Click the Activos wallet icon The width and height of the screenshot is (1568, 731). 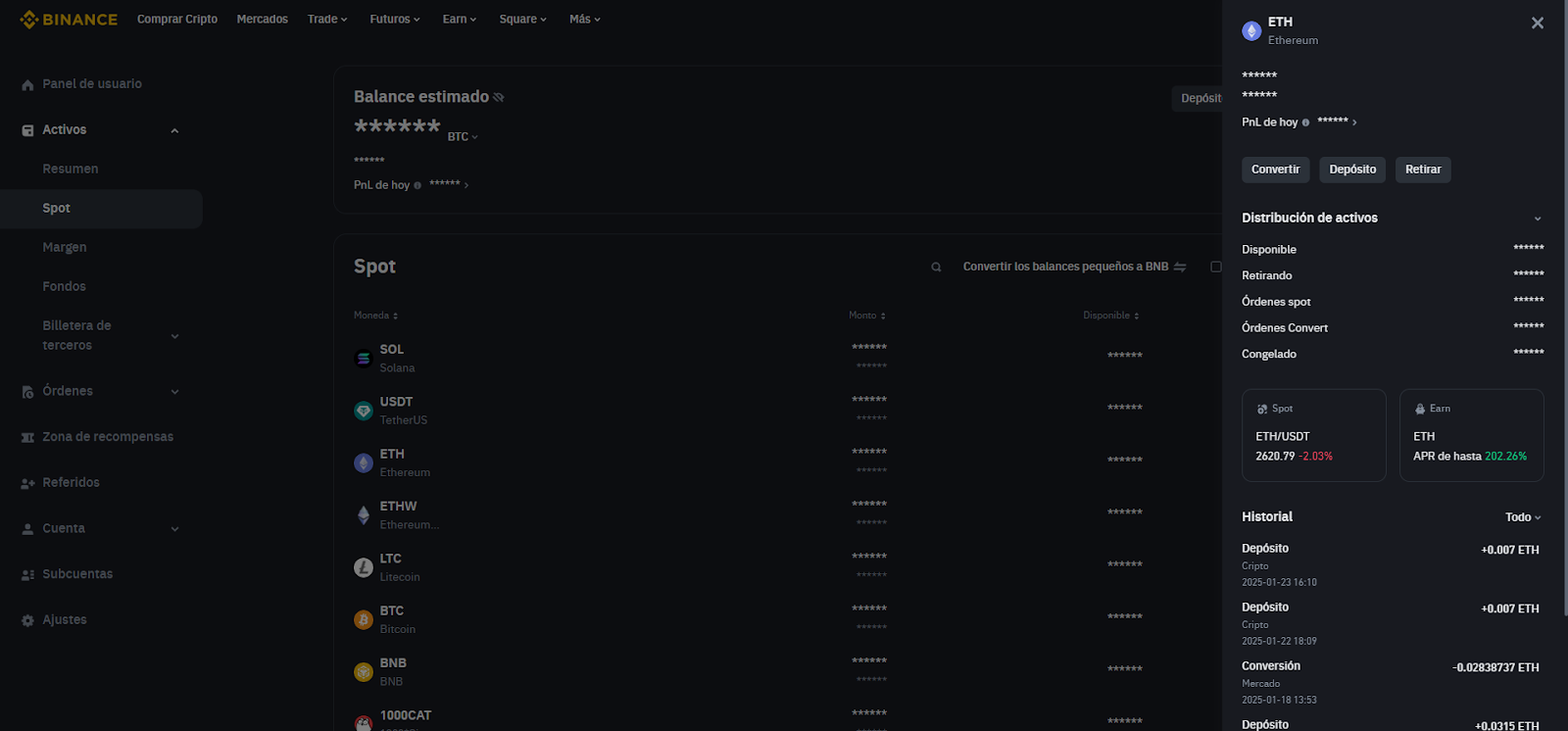click(x=27, y=130)
